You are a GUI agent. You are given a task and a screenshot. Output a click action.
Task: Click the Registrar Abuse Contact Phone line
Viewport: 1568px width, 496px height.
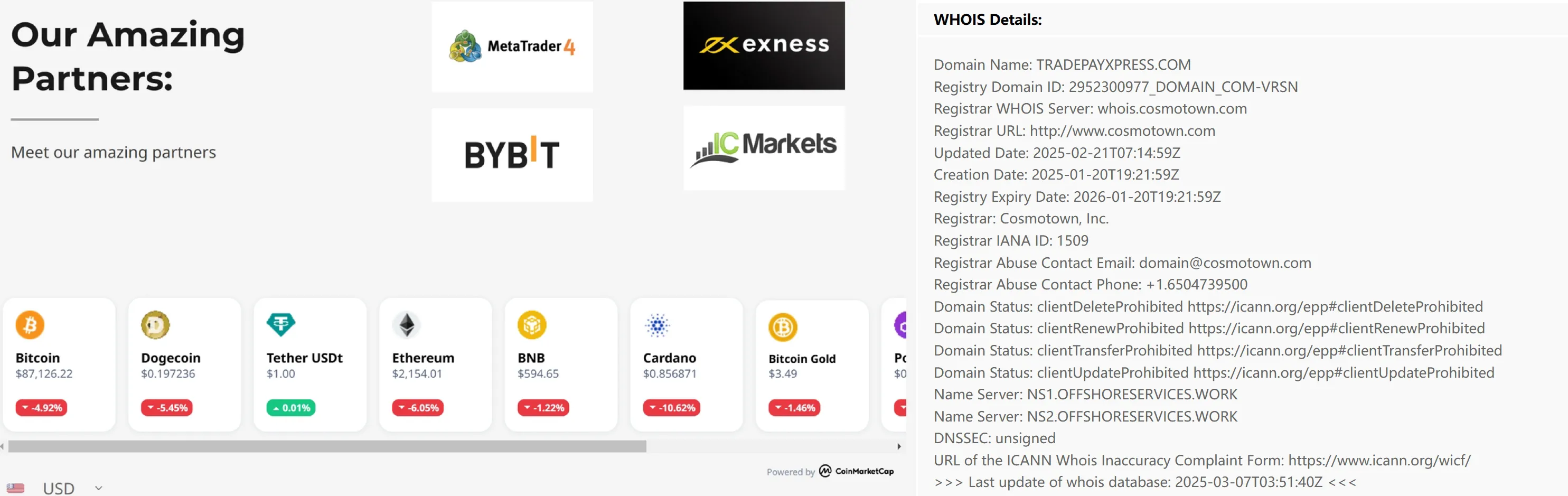[x=1091, y=285]
